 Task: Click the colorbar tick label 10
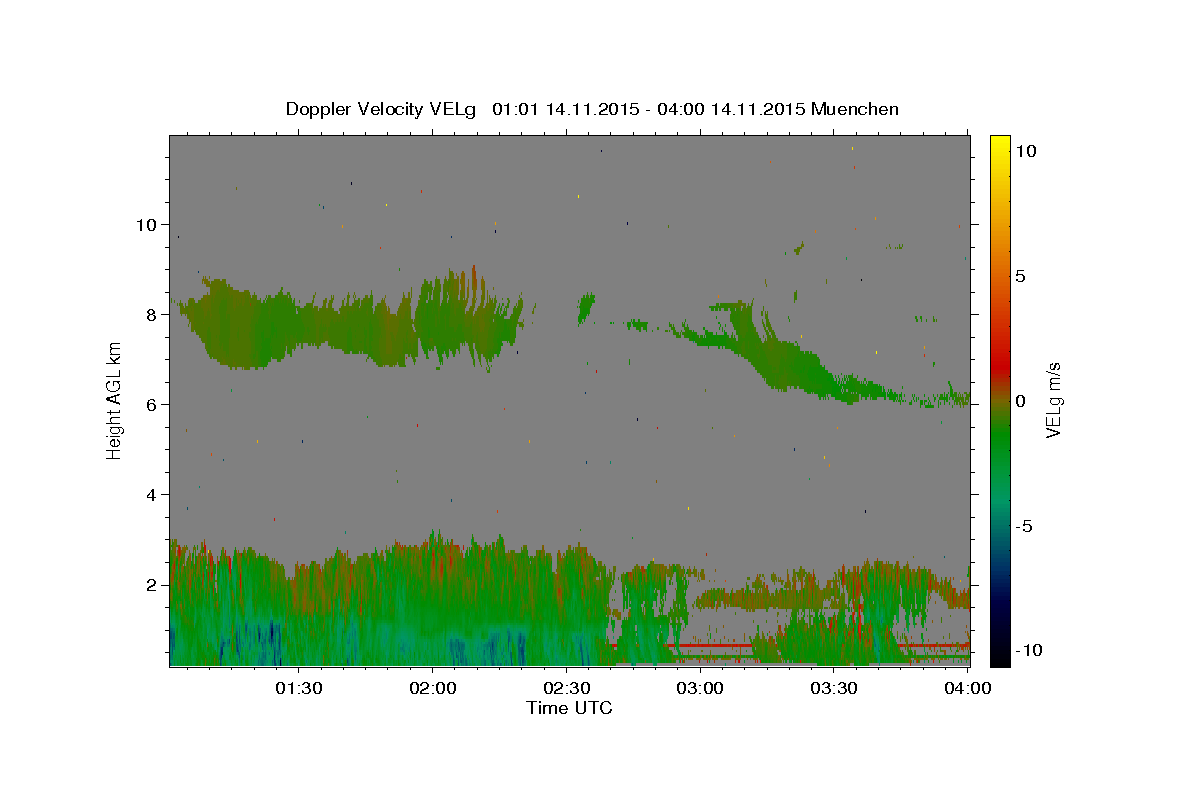tap(1025, 150)
